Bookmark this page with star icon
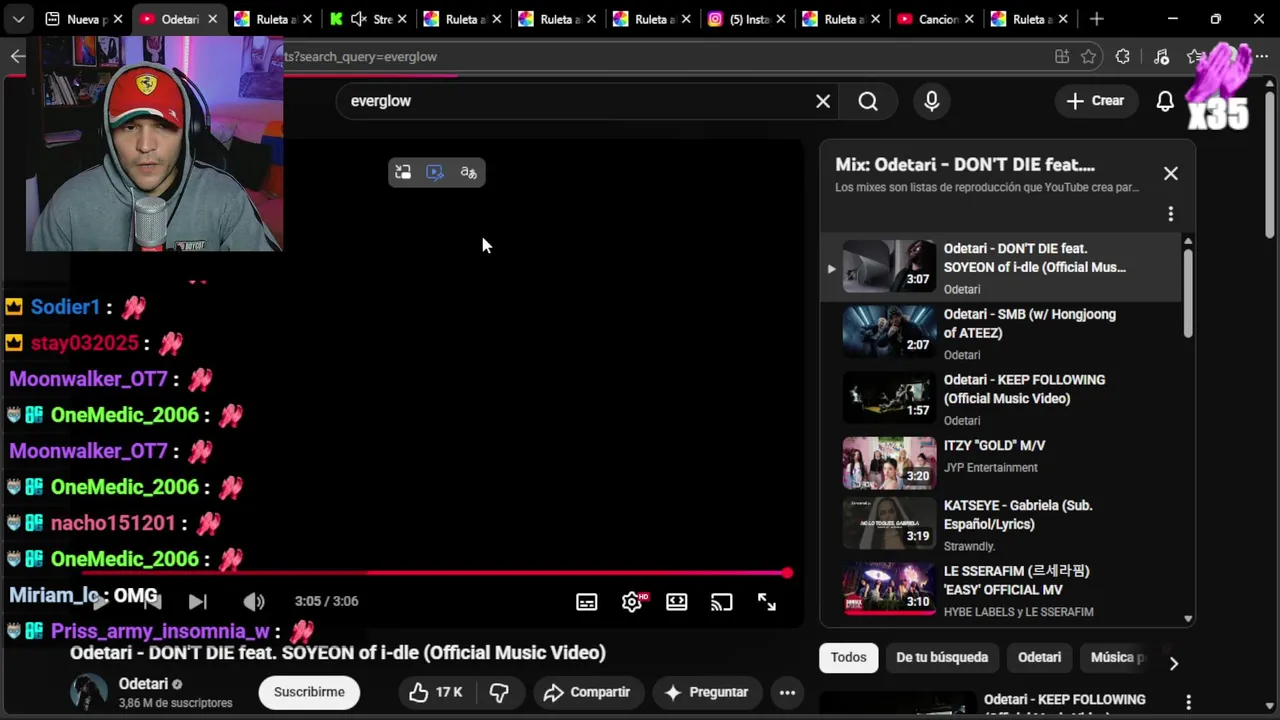The width and height of the screenshot is (1280, 720). coord(1089,57)
